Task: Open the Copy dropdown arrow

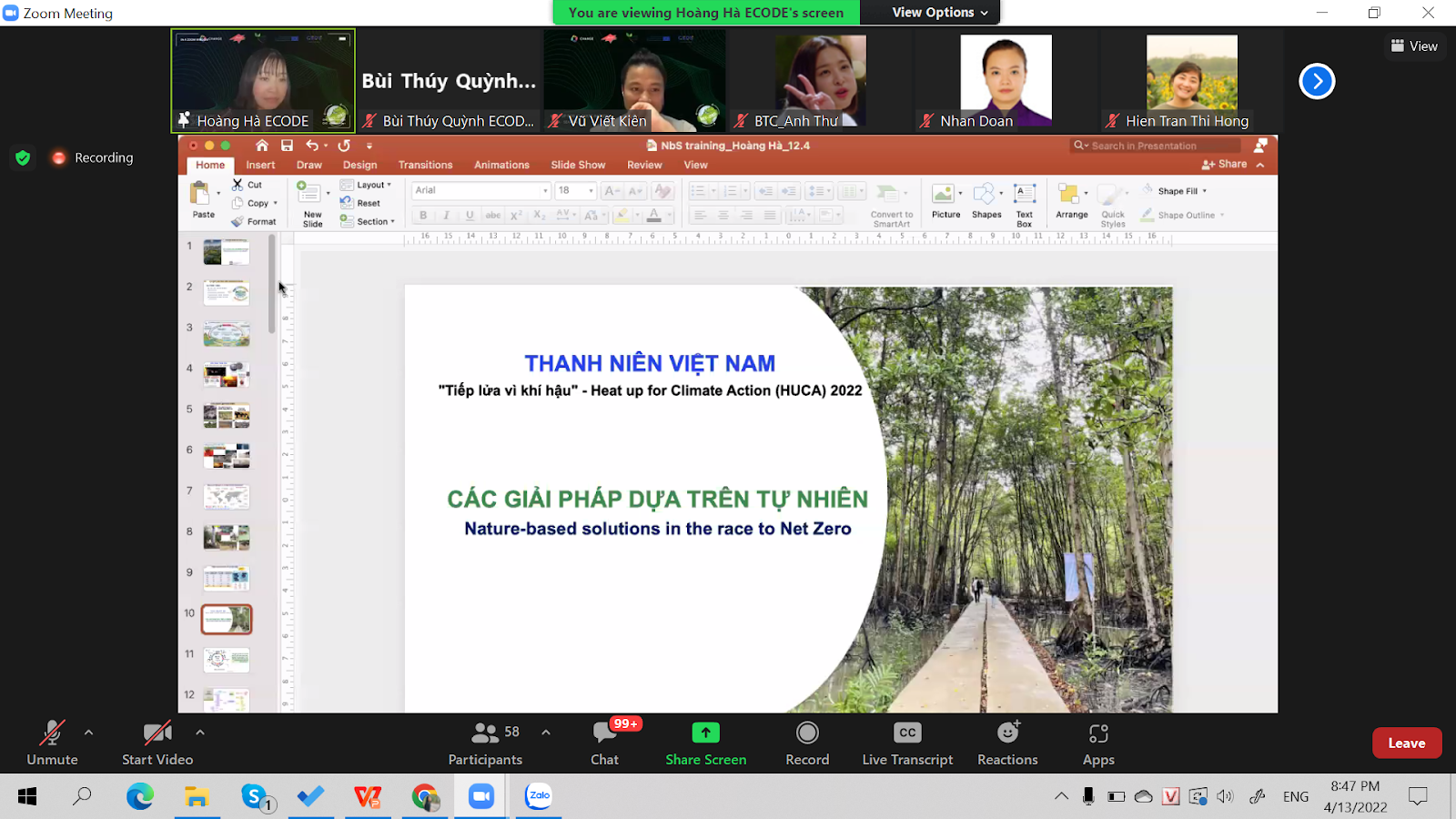Action: pos(276,204)
